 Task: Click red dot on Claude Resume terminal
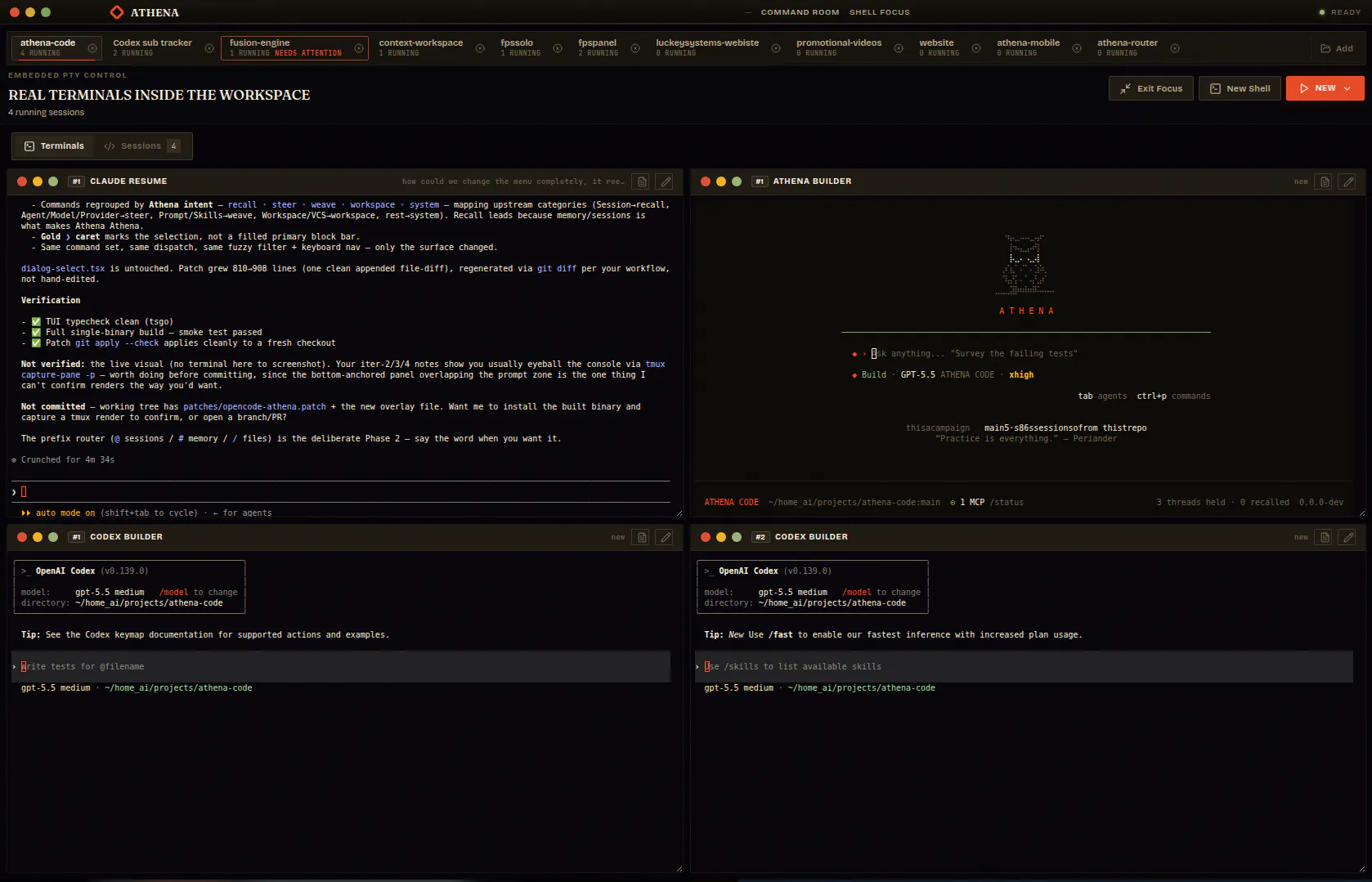coord(22,181)
